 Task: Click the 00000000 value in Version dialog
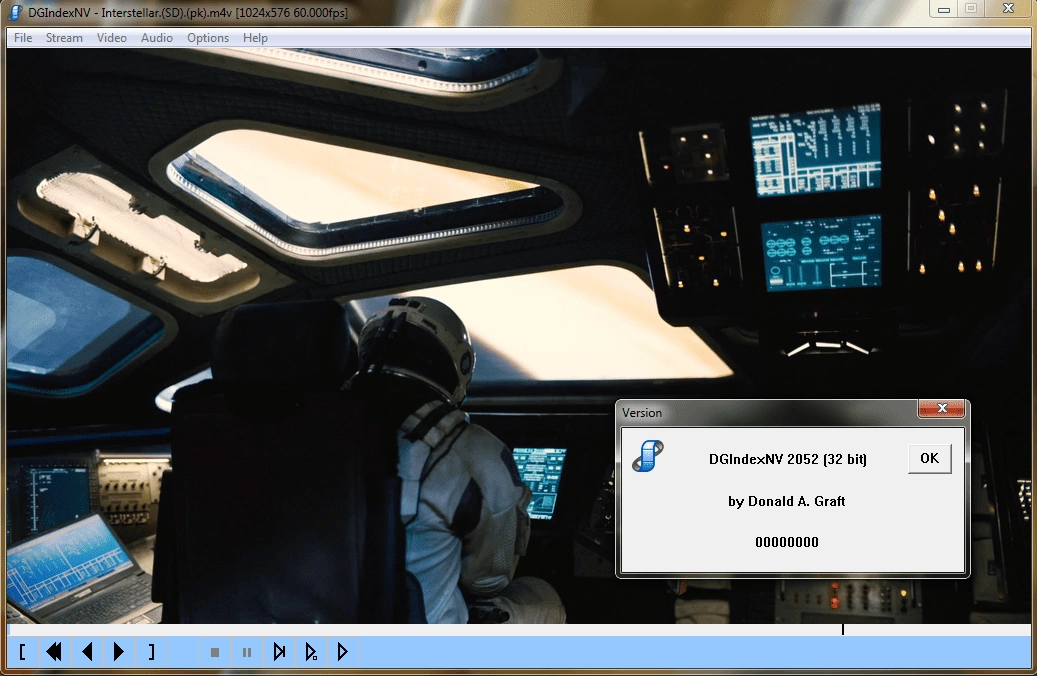786,542
